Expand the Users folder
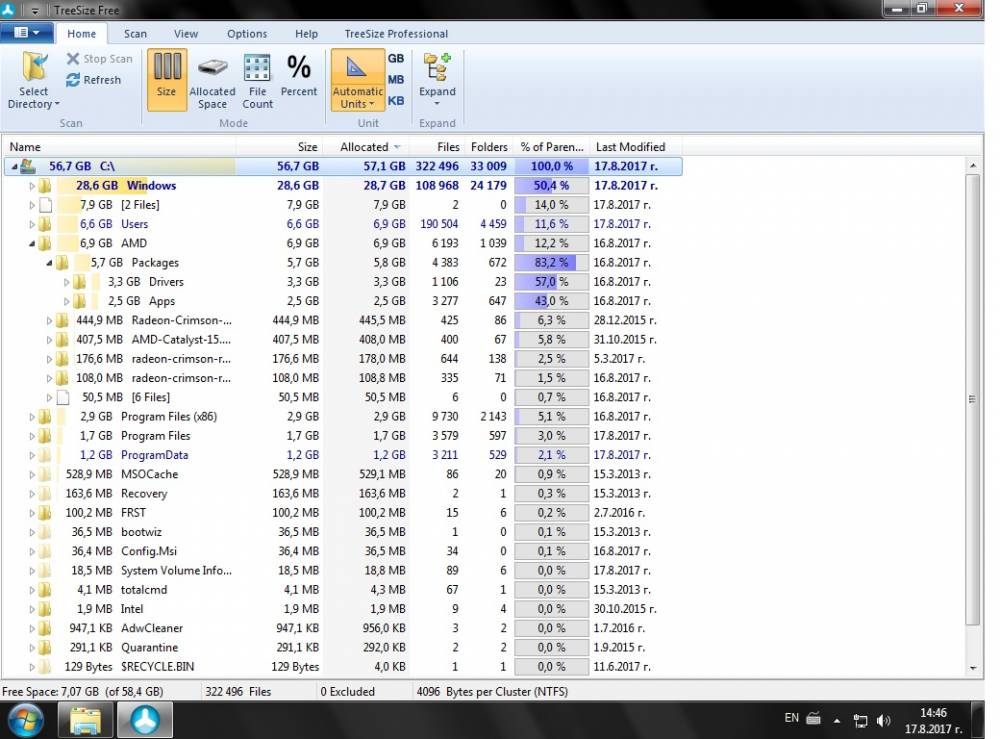This screenshot has height=739, width=1000. tap(32, 224)
